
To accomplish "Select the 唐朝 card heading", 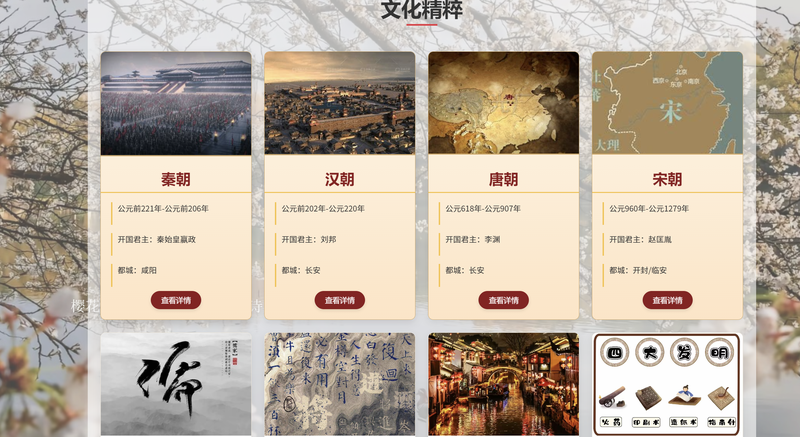I will [x=503, y=179].
